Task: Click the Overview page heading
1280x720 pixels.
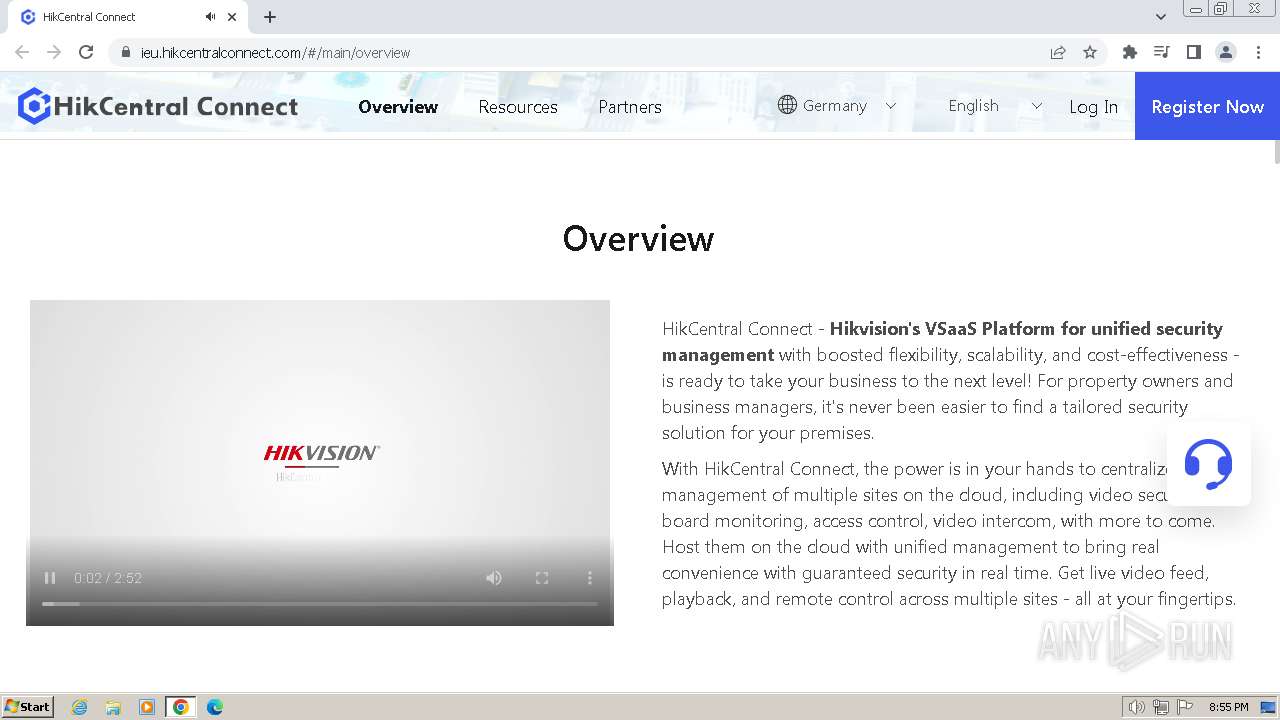Action: coord(638,238)
